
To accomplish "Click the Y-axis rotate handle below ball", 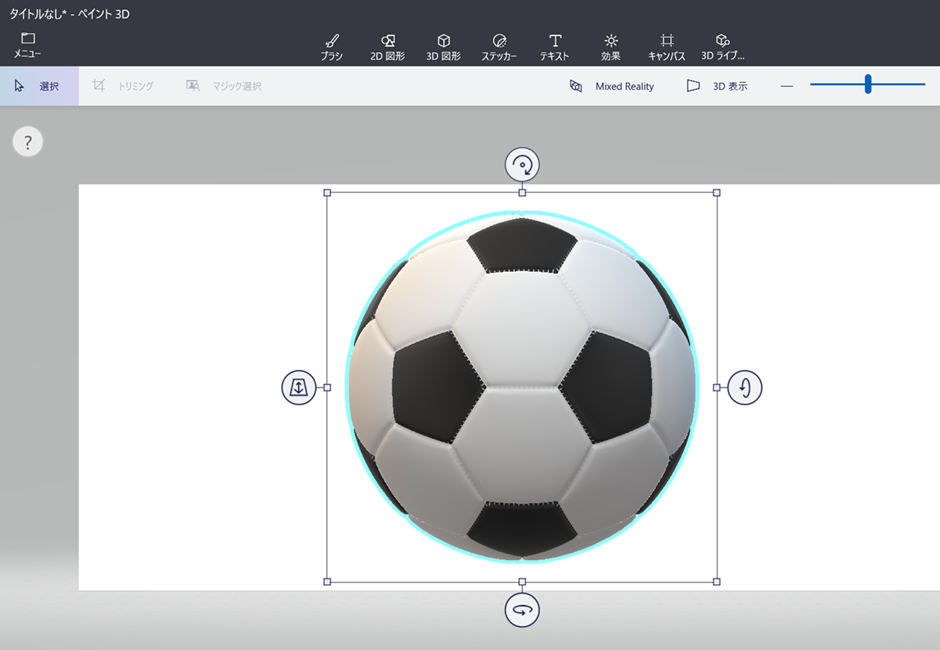I will point(522,610).
